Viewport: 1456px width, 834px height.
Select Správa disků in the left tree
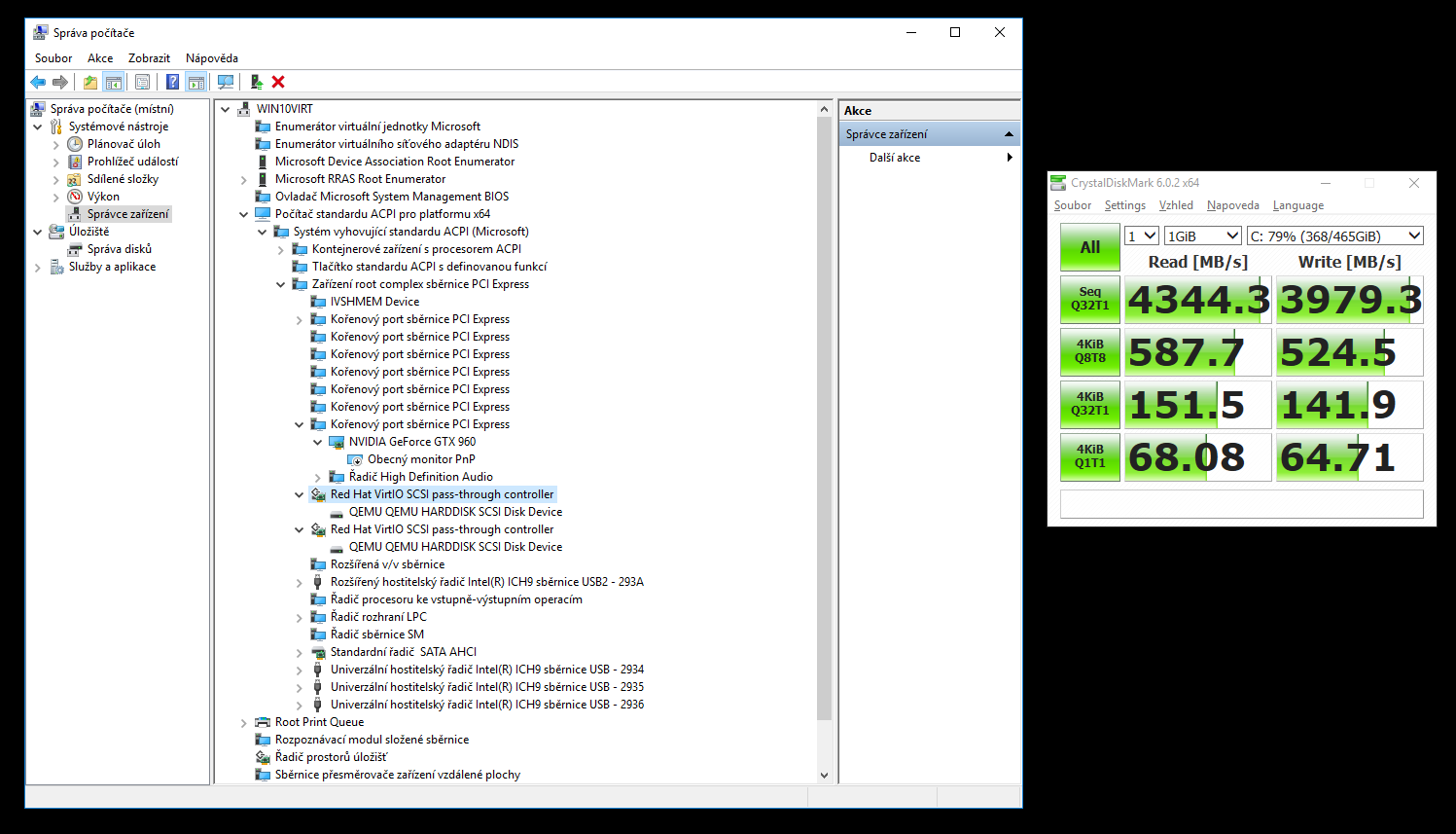[119, 249]
